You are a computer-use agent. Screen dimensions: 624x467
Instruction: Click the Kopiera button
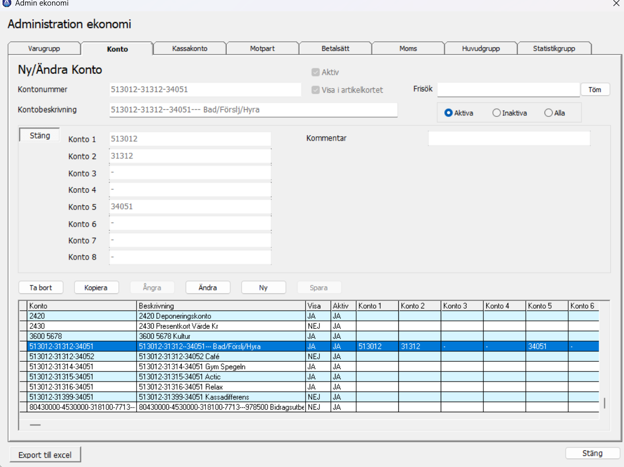[96, 287]
